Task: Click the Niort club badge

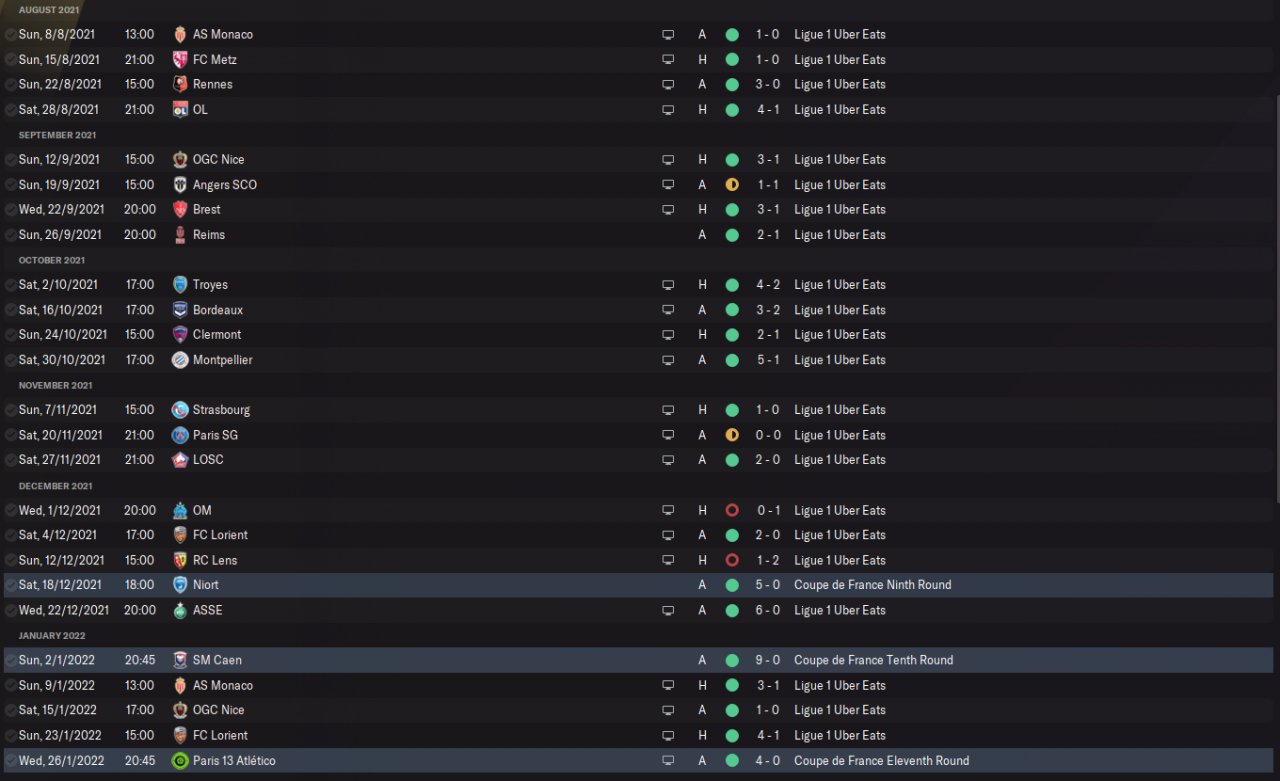Action: pyautogui.click(x=180, y=585)
